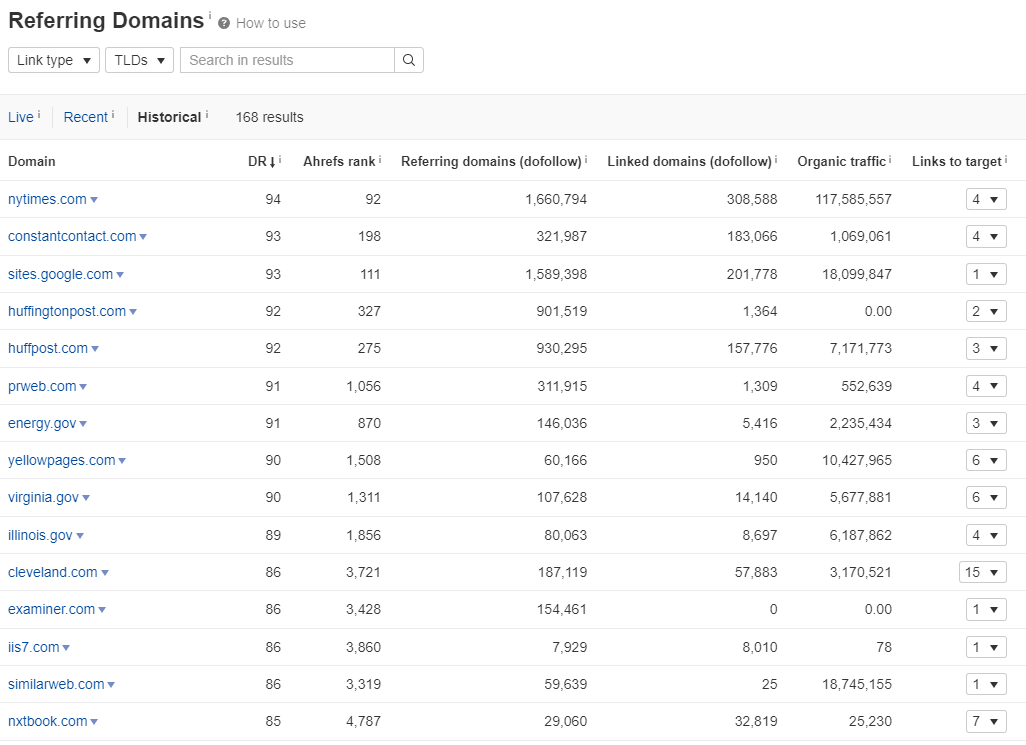Open nxtbook.com links to target dropdown
The height and width of the screenshot is (745, 1026).
point(986,721)
